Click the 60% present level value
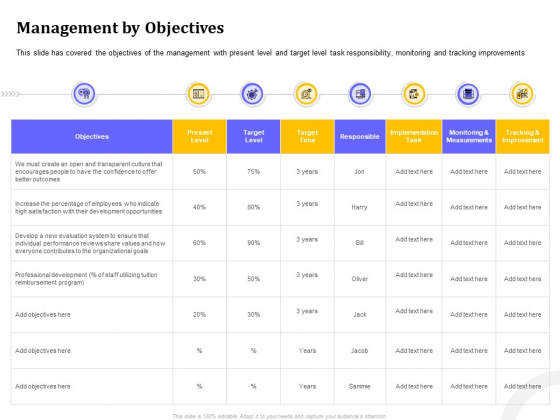This screenshot has width=560, height=420. coord(199,243)
